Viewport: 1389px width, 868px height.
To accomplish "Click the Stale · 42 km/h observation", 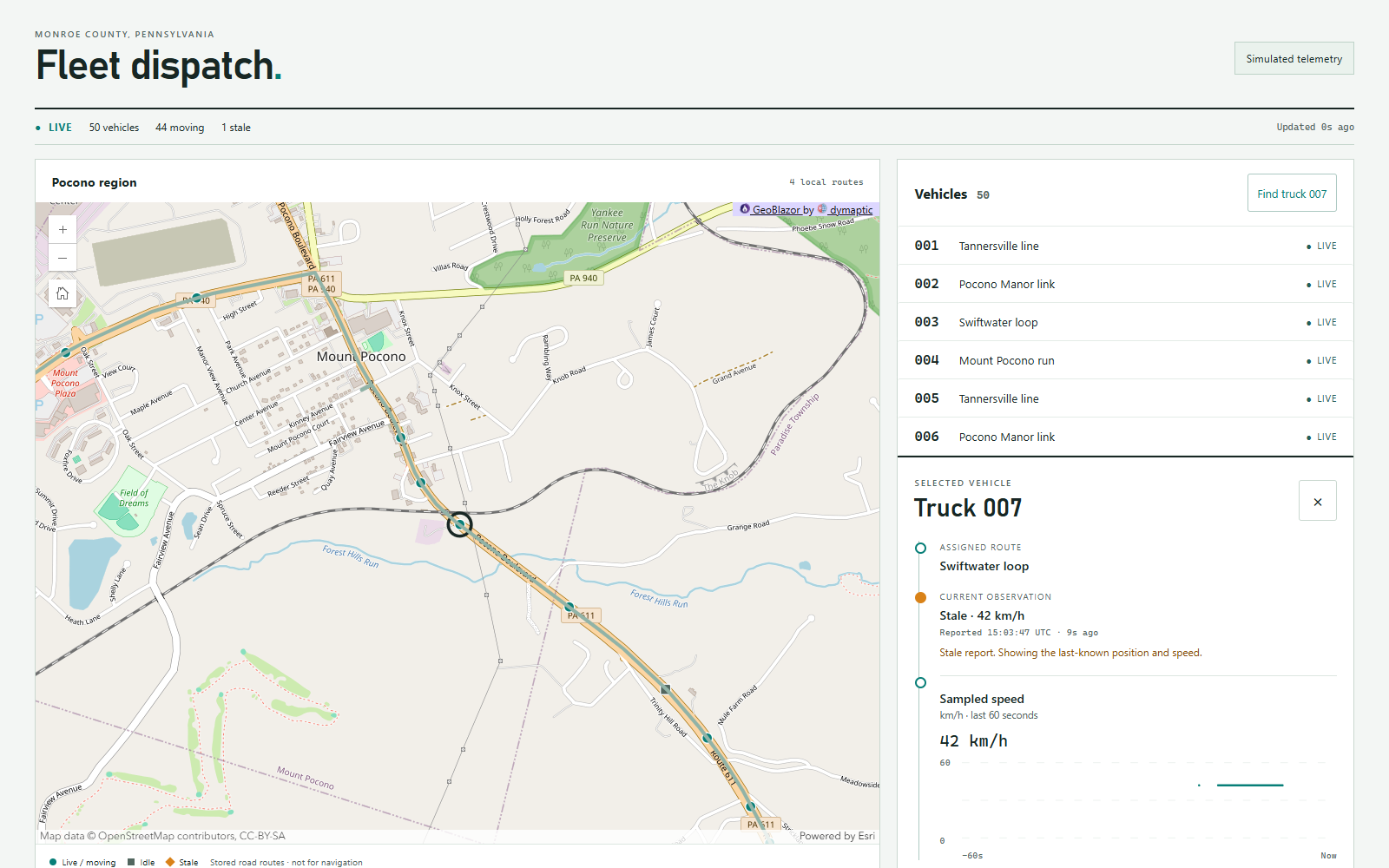I will 982,615.
